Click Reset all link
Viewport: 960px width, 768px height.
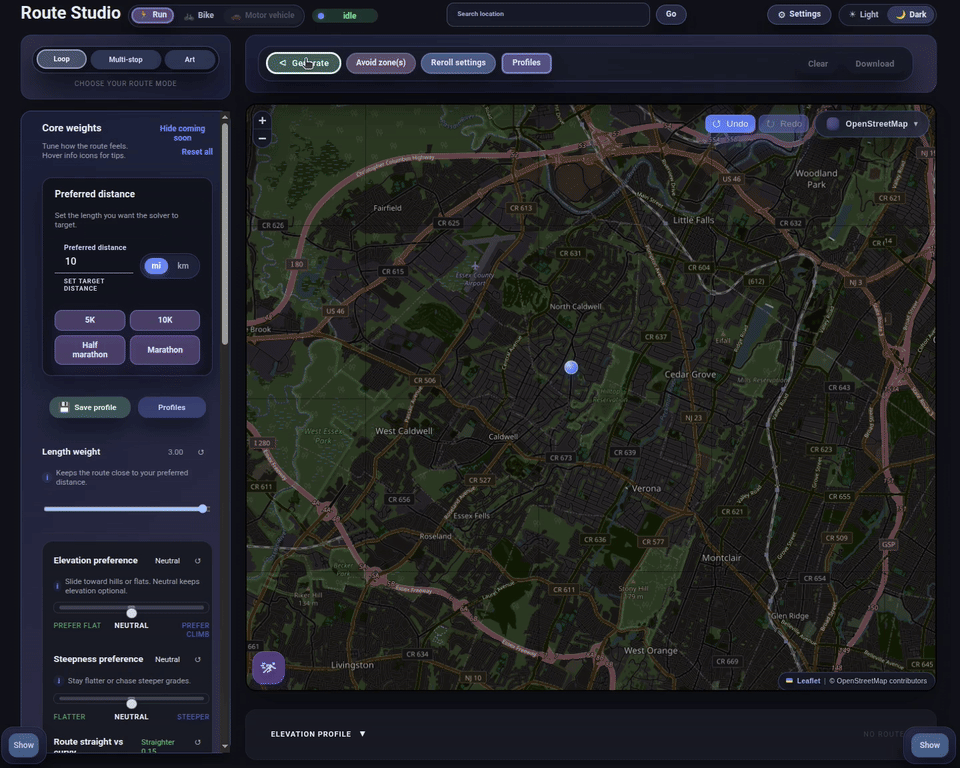coord(197,152)
